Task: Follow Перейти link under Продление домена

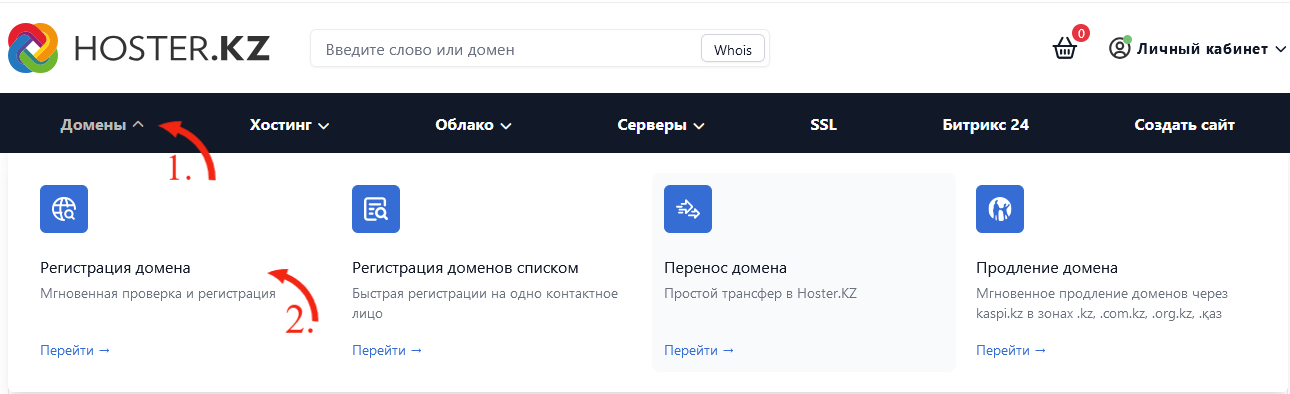Action: pyautogui.click(x=1011, y=350)
